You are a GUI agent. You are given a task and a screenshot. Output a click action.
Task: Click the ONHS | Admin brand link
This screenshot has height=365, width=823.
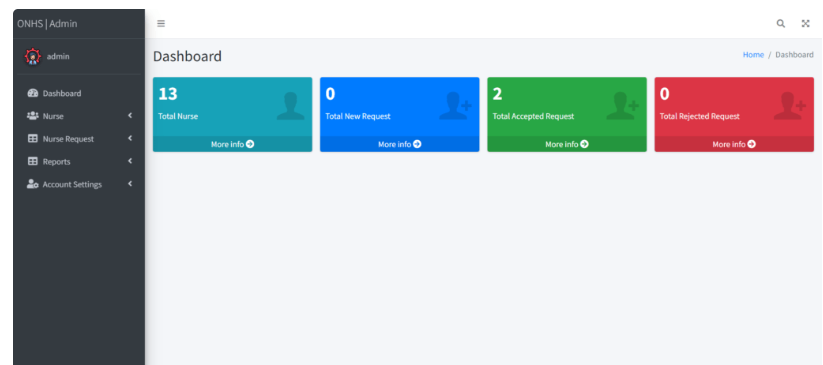(x=47, y=24)
